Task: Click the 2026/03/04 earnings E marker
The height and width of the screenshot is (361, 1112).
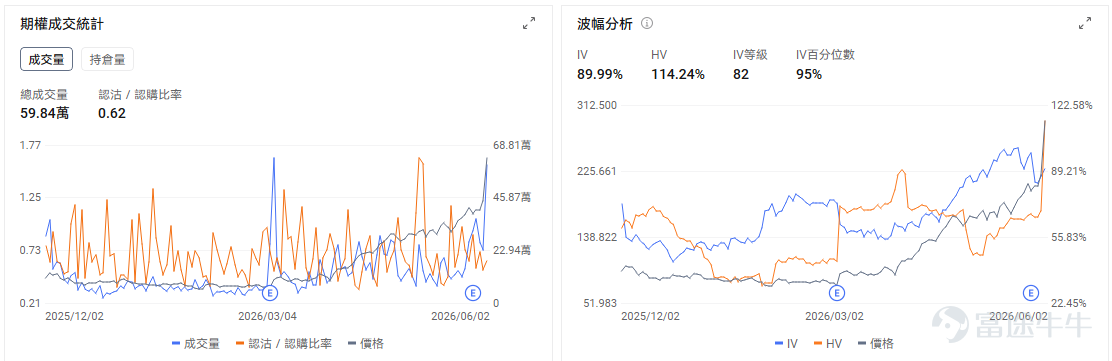Action: click(269, 292)
